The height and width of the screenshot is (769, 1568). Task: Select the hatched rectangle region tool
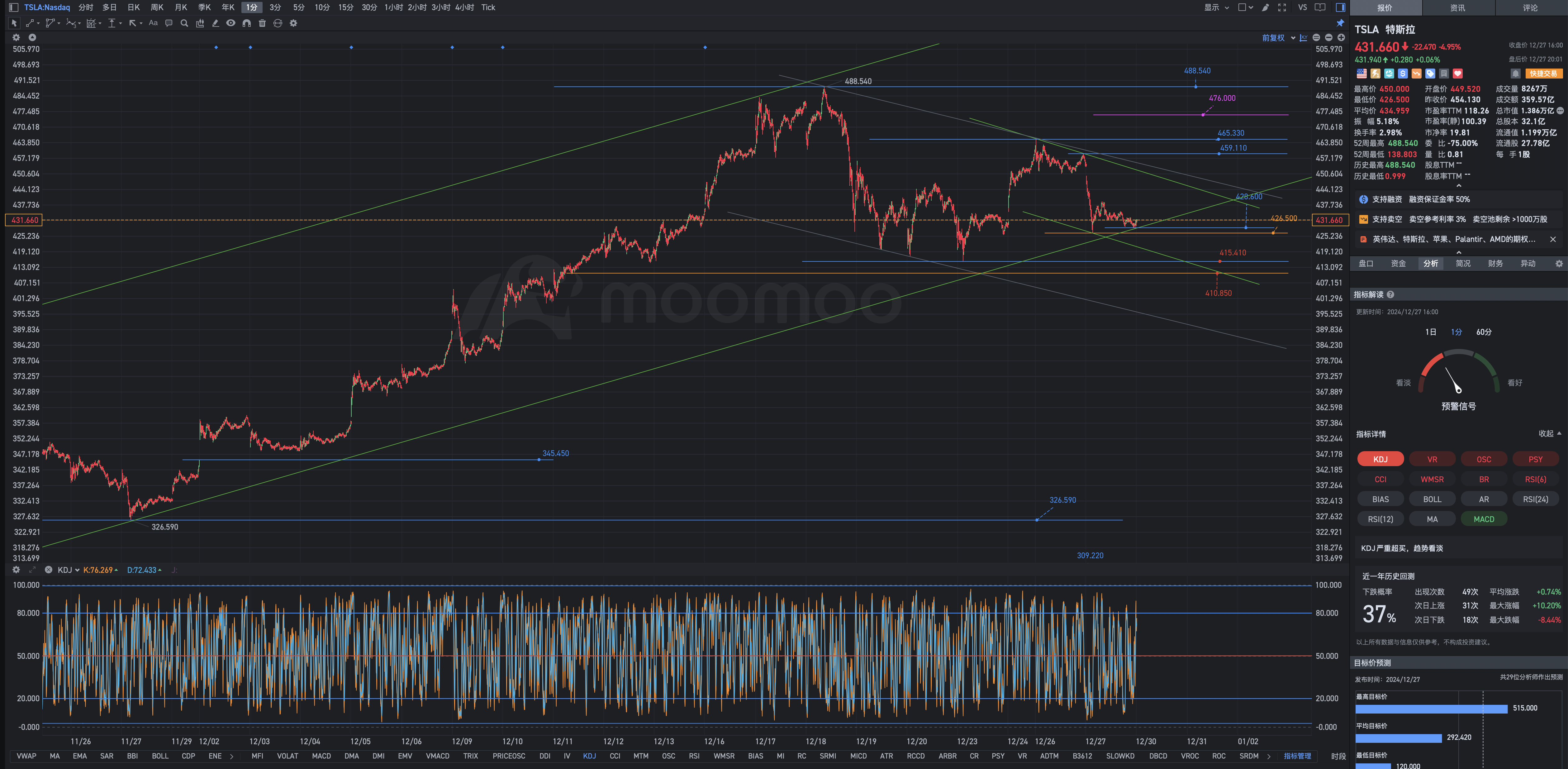[91, 23]
